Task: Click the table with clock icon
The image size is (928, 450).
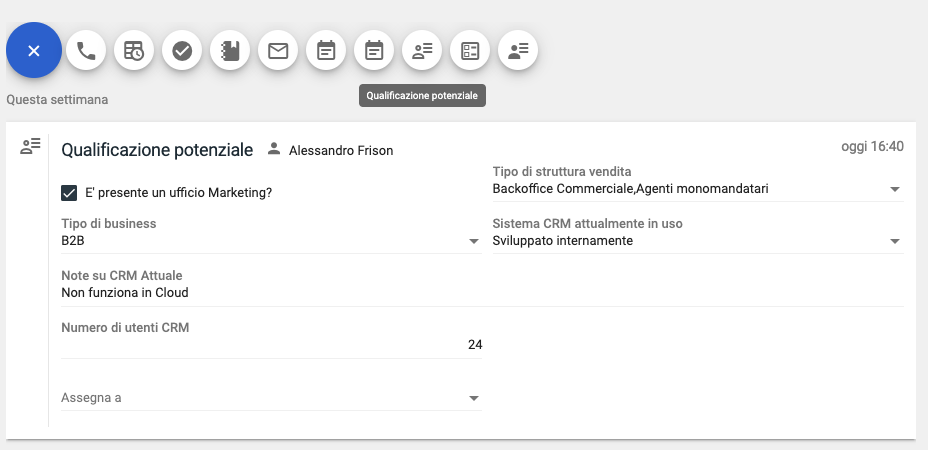Action: (x=134, y=51)
